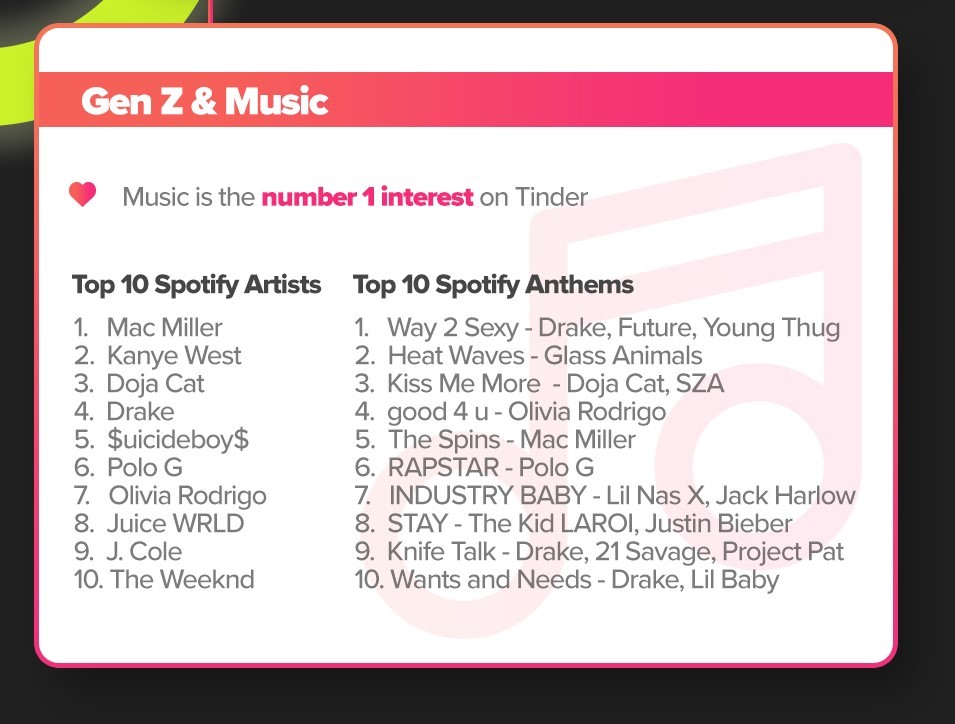The height and width of the screenshot is (724, 955).
Task: Click the 'Top 10 Spotify Artists' heading
Action: pos(197,284)
